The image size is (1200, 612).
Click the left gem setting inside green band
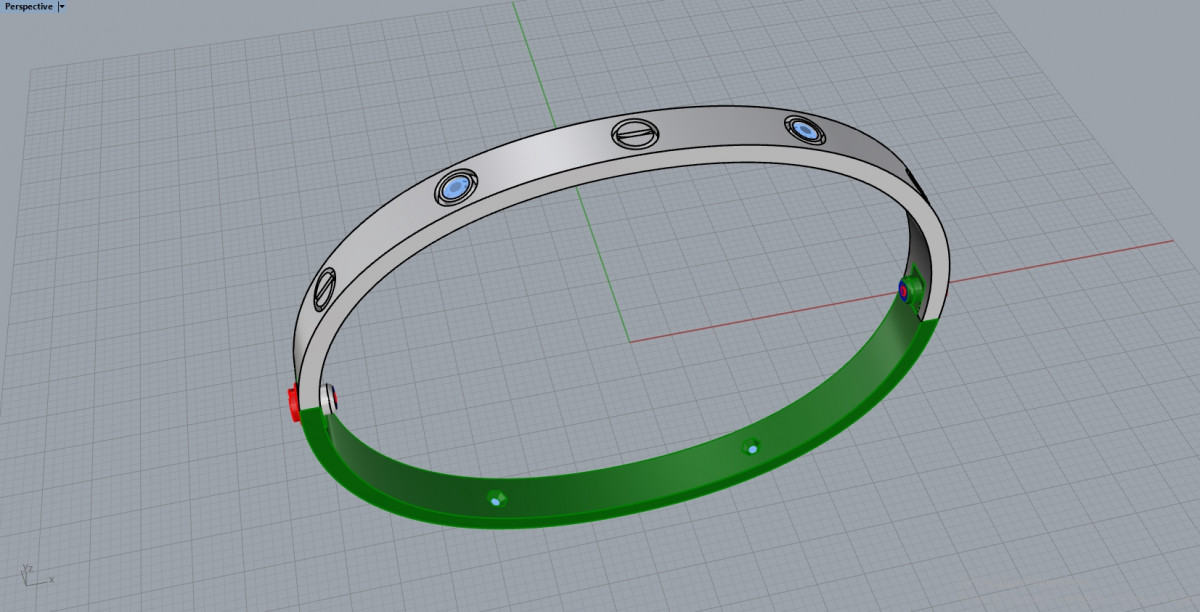coord(495,498)
